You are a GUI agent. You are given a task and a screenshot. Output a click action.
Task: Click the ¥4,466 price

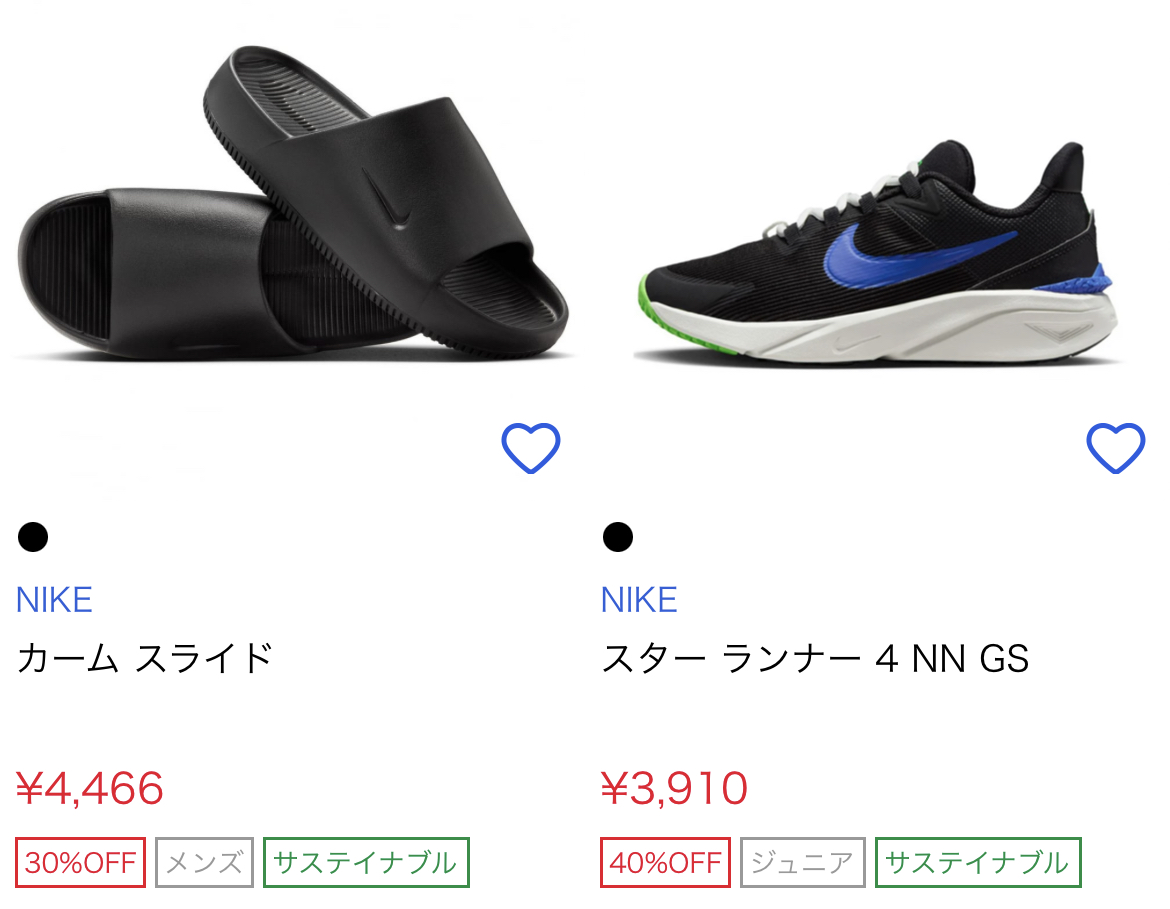coord(90,788)
